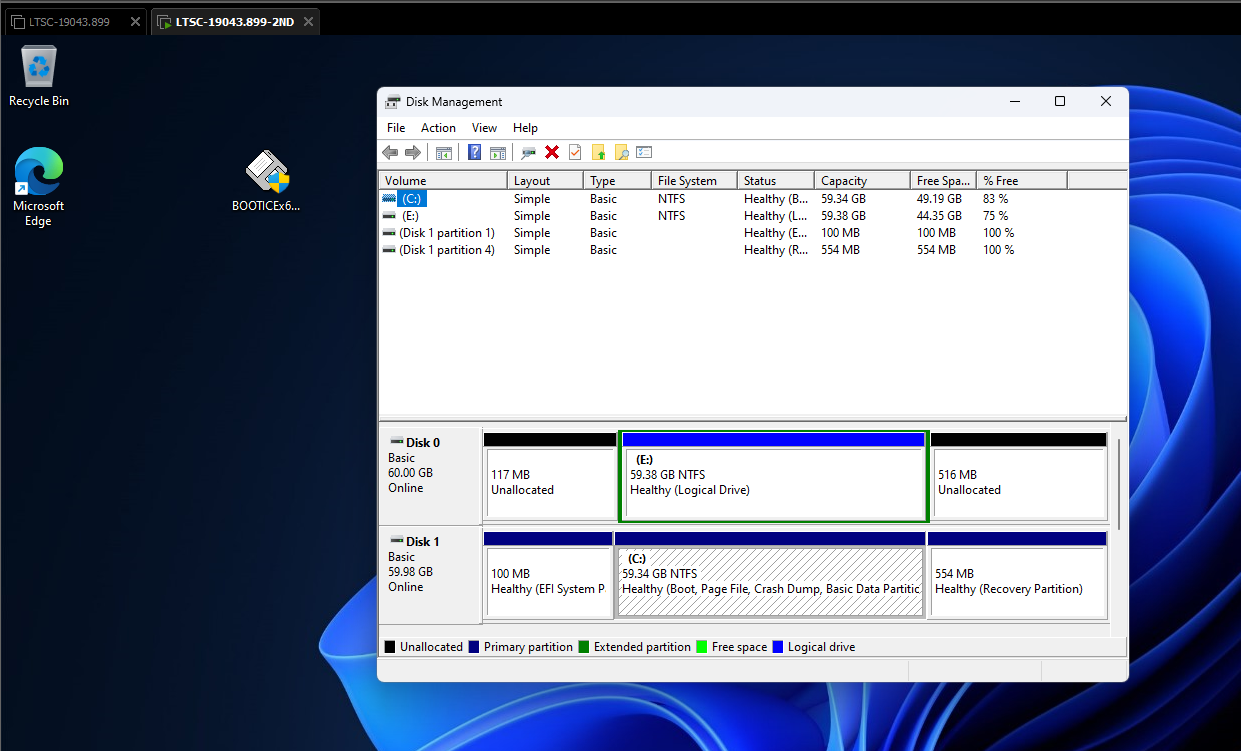This screenshot has height=751, width=1241.
Task: Sort by Volume column header
Action: 443,181
